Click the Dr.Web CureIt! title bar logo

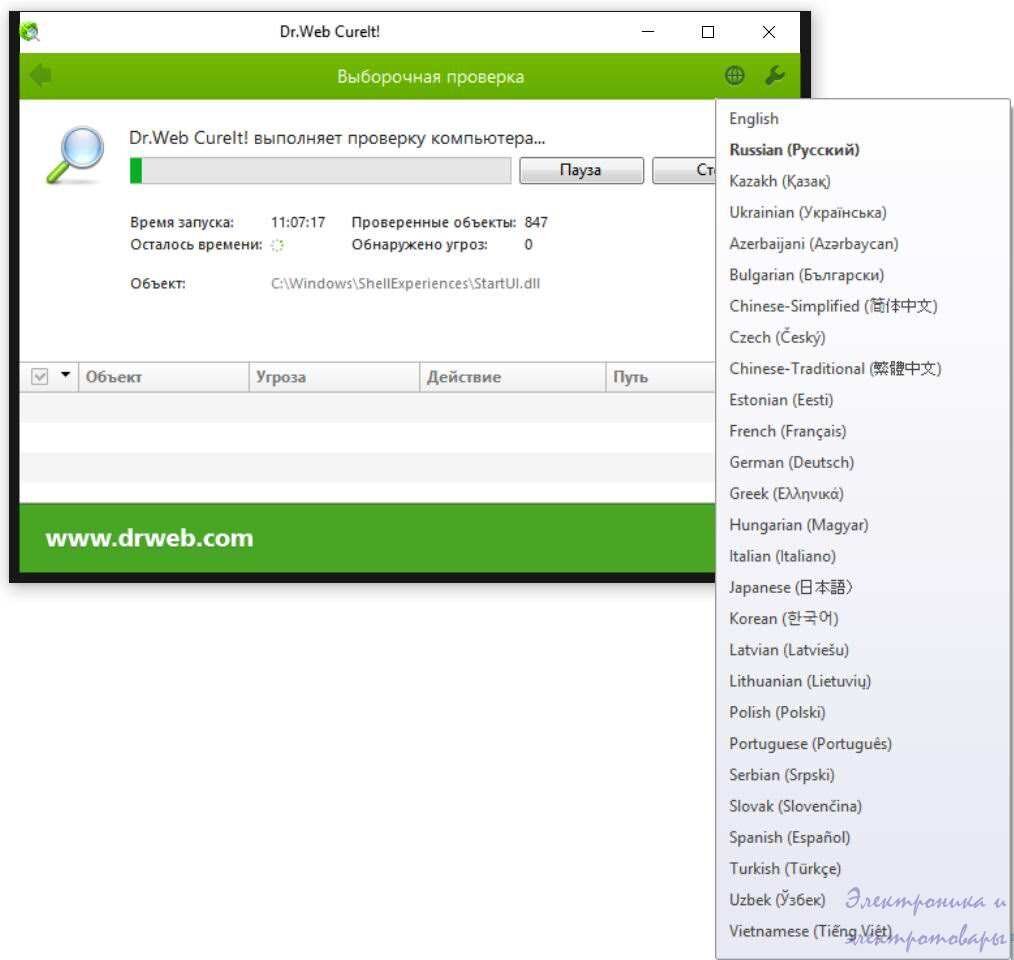pyautogui.click(x=30, y=31)
